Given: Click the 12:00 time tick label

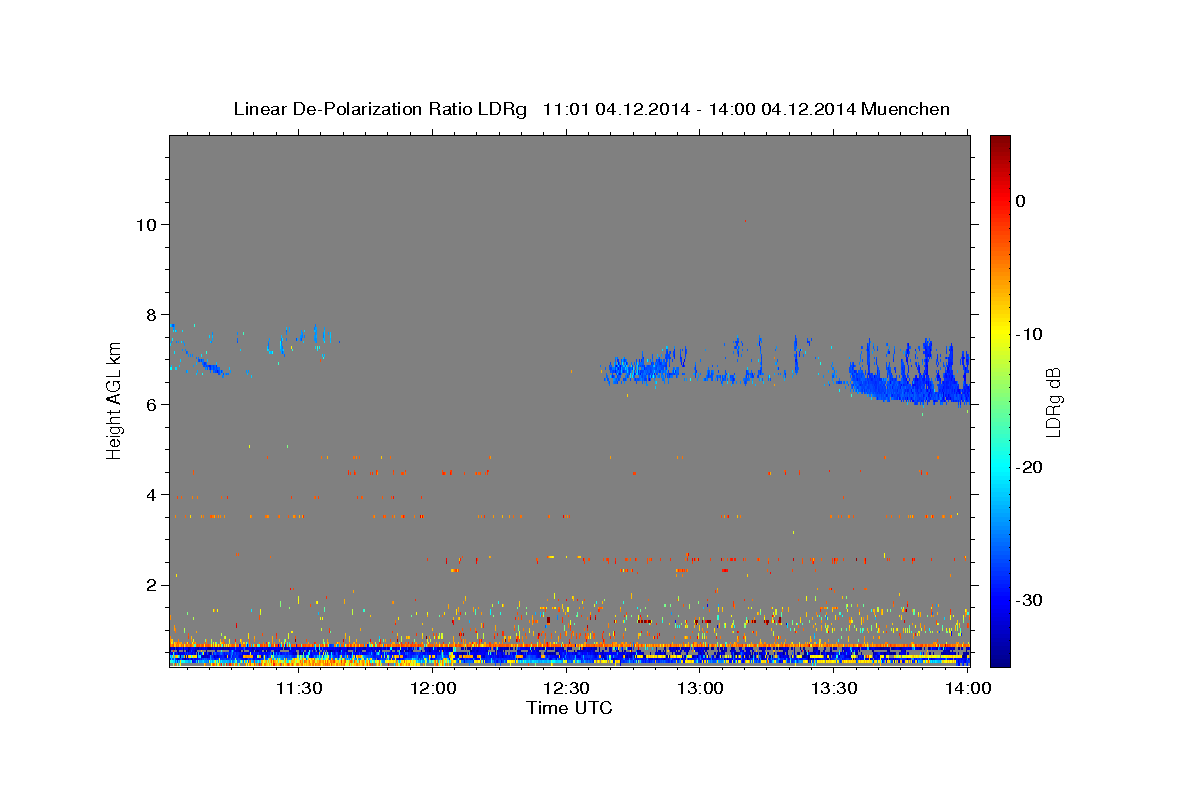Looking at the screenshot, I should 433,688.
